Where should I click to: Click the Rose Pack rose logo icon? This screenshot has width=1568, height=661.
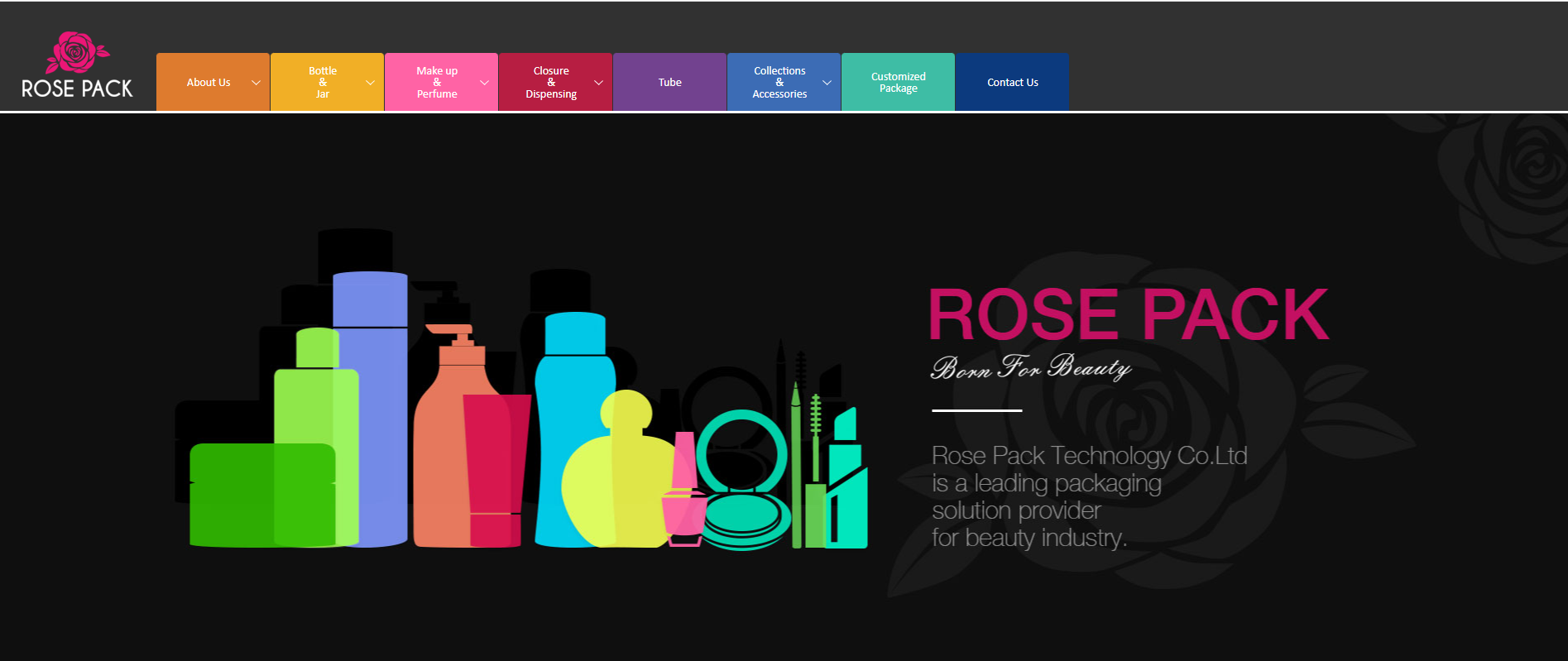(x=77, y=53)
